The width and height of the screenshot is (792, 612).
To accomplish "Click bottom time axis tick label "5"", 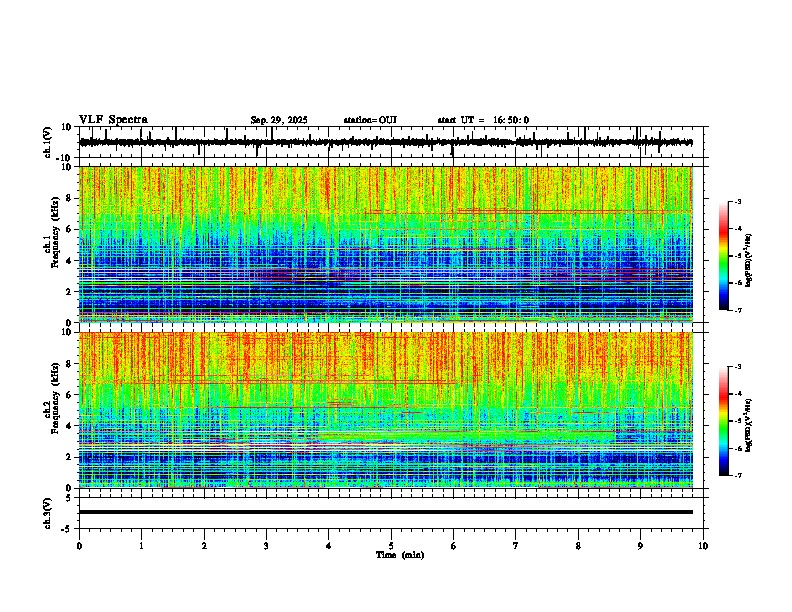I will tap(391, 546).
